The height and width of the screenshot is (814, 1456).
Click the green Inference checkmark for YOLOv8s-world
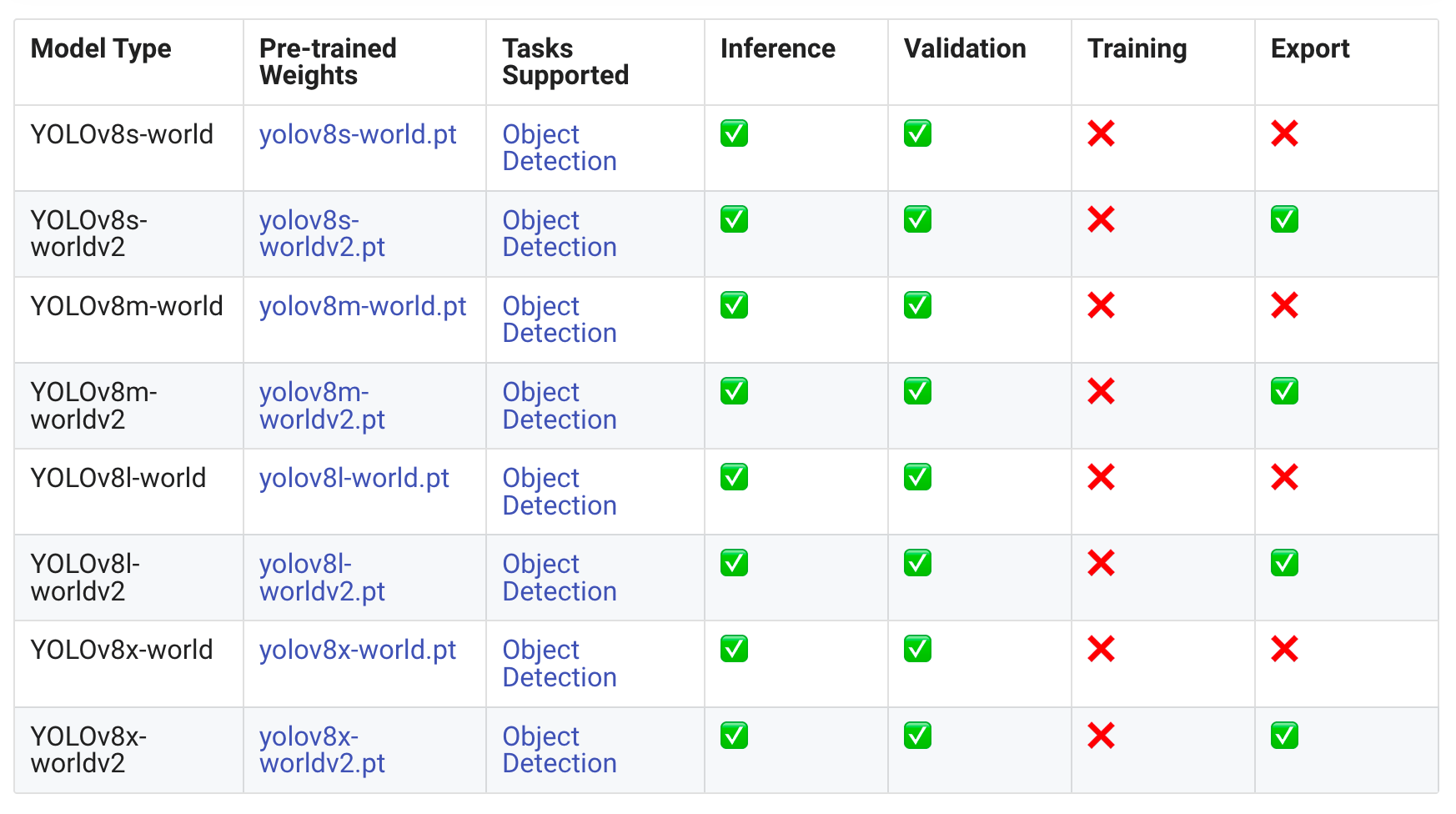(734, 133)
